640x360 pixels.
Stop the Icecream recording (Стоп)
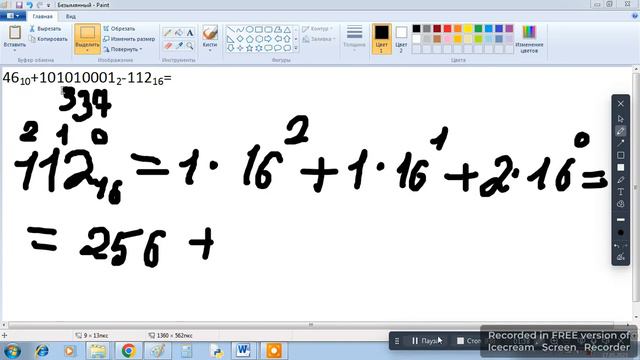pos(469,340)
